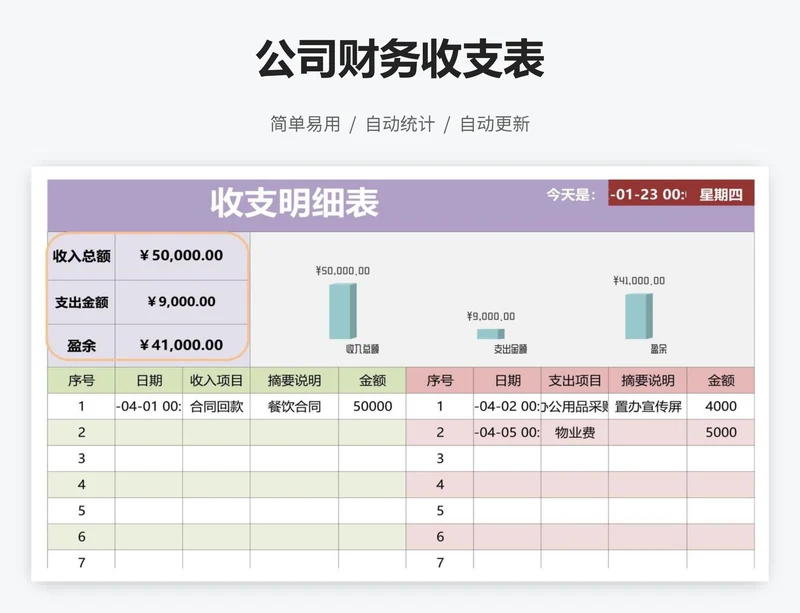Viewport: 800px width, 613px height.
Task: Select the income date cell -04-01 00:
Action: 149,406
